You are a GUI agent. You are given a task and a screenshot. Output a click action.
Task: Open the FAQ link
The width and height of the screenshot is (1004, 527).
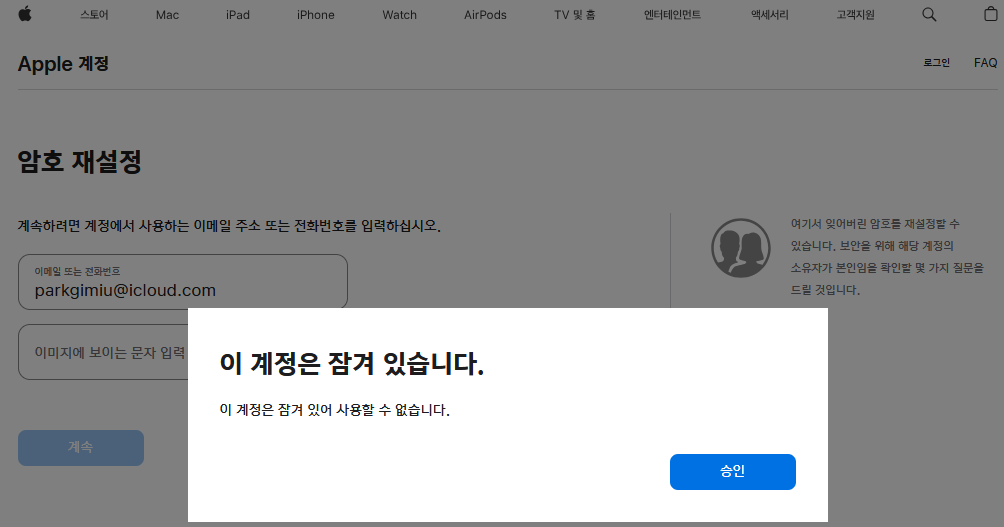(985, 63)
